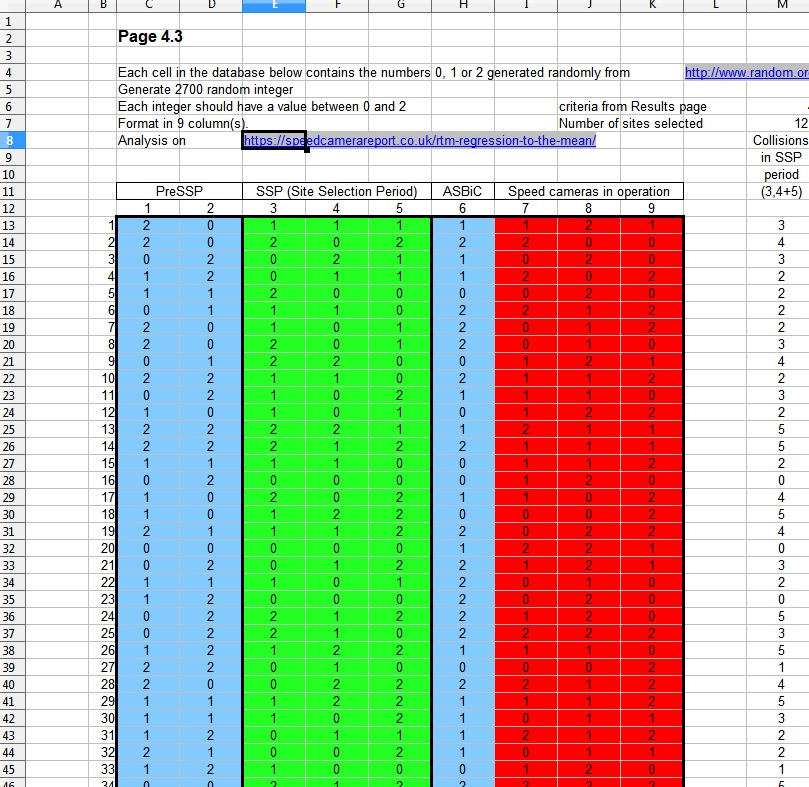The image size is (809, 787).
Task: Select the column M header
Action: point(781,5)
